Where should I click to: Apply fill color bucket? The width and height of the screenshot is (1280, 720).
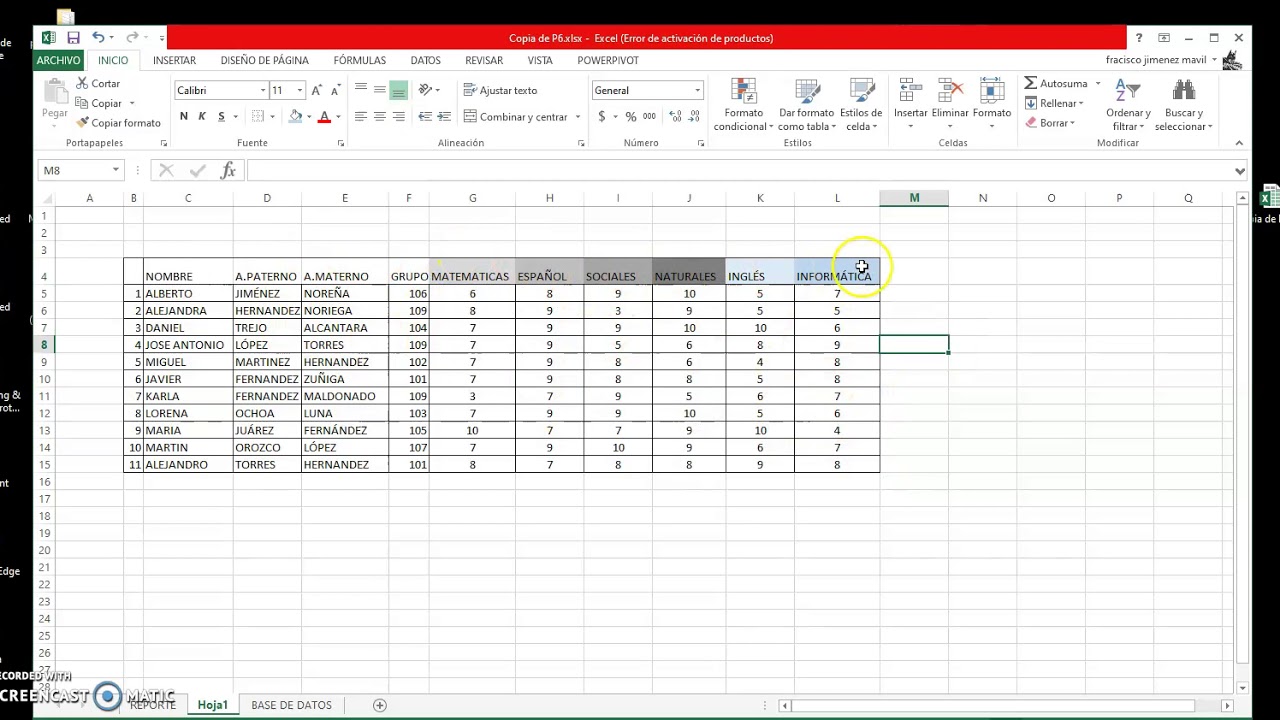[x=295, y=117]
